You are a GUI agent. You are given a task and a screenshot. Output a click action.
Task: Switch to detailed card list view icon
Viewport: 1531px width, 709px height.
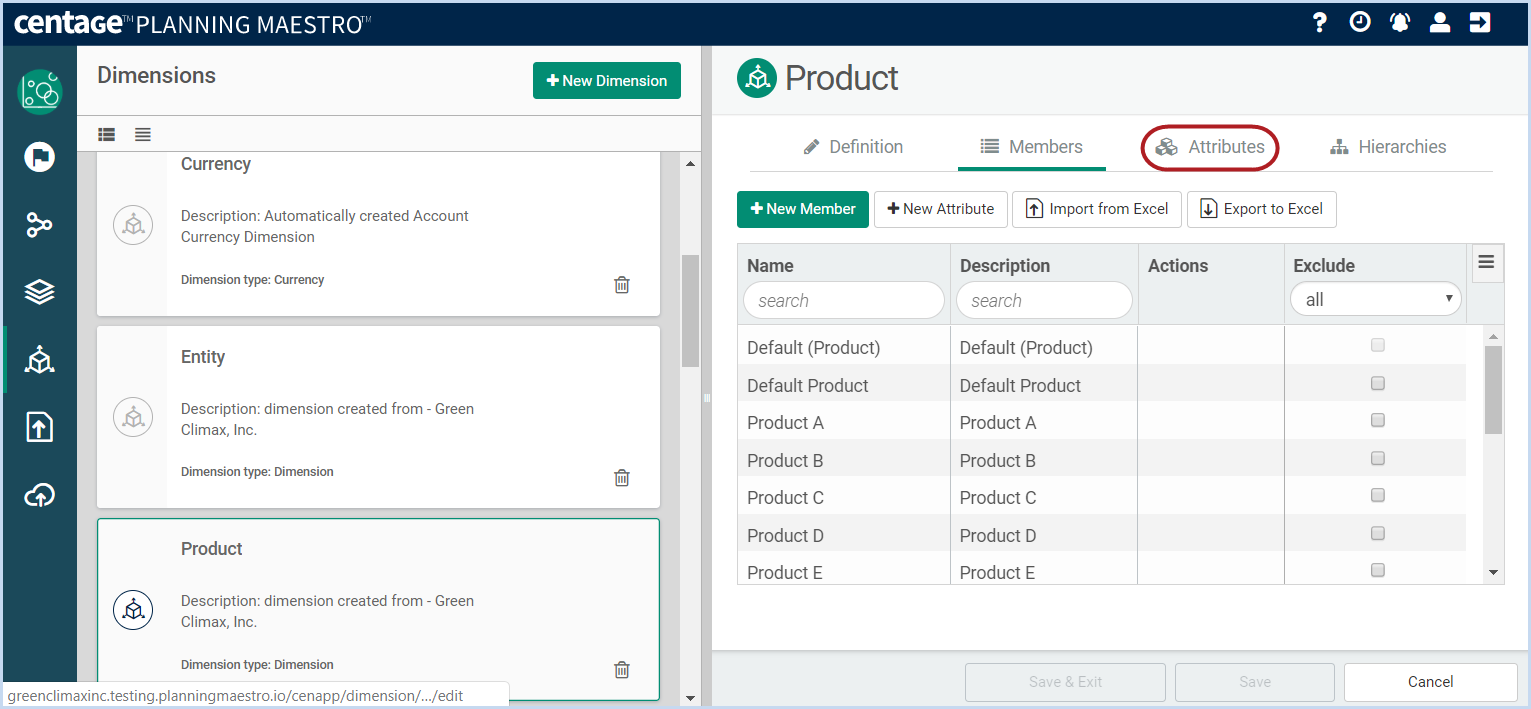point(107,134)
